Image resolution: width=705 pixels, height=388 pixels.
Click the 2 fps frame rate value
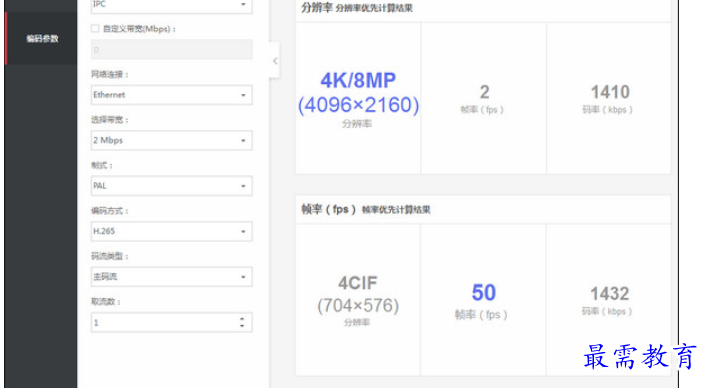click(484, 92)
